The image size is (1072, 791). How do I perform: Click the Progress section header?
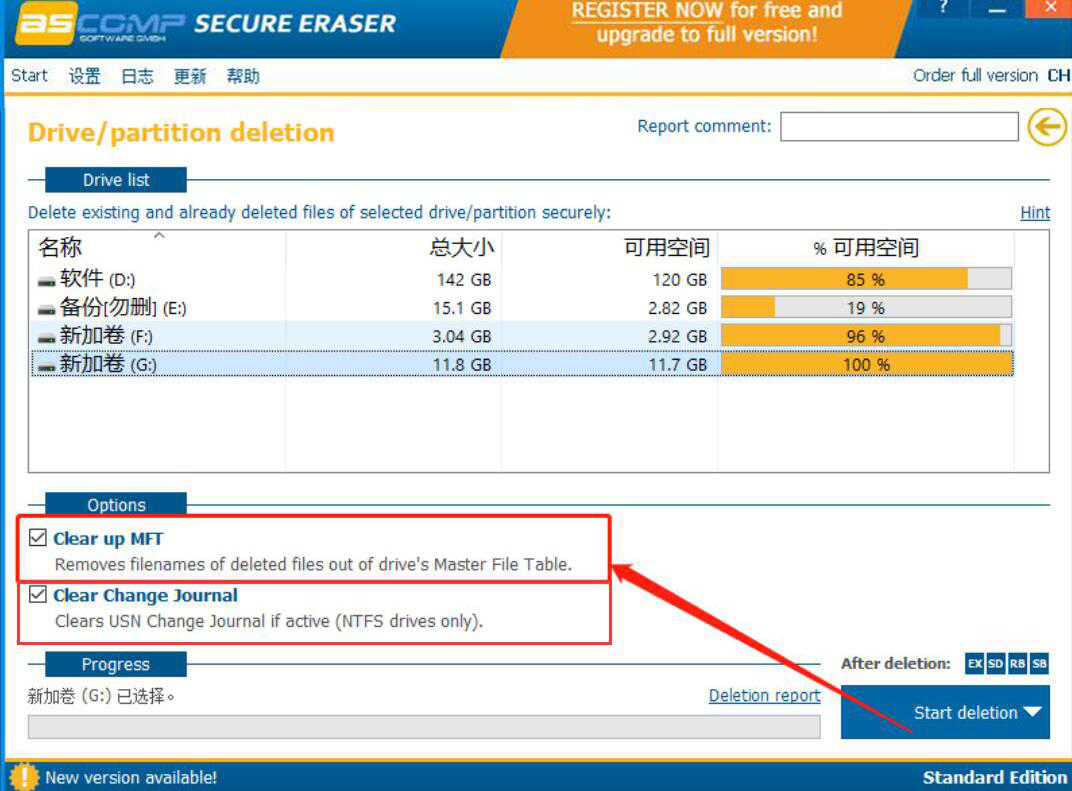[x=116, y=664]
